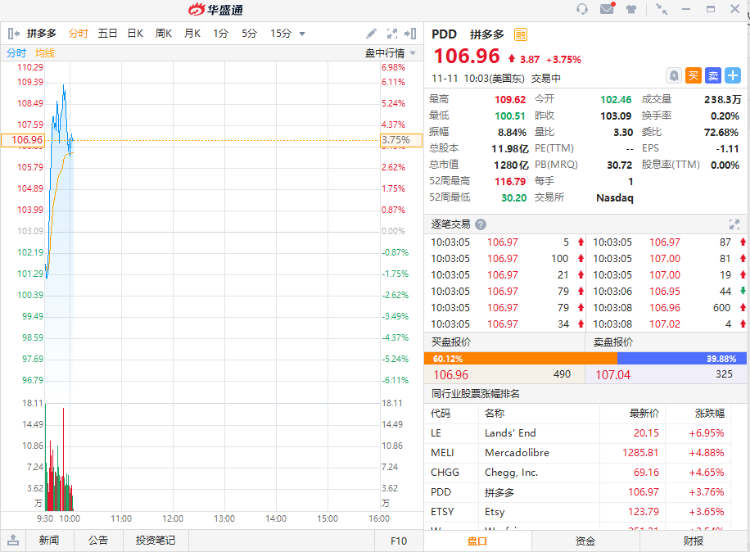Toggle right panel with arrow icon
This screenshot has width=750, height=552.
pyautogui.click(x=411, y=34)
